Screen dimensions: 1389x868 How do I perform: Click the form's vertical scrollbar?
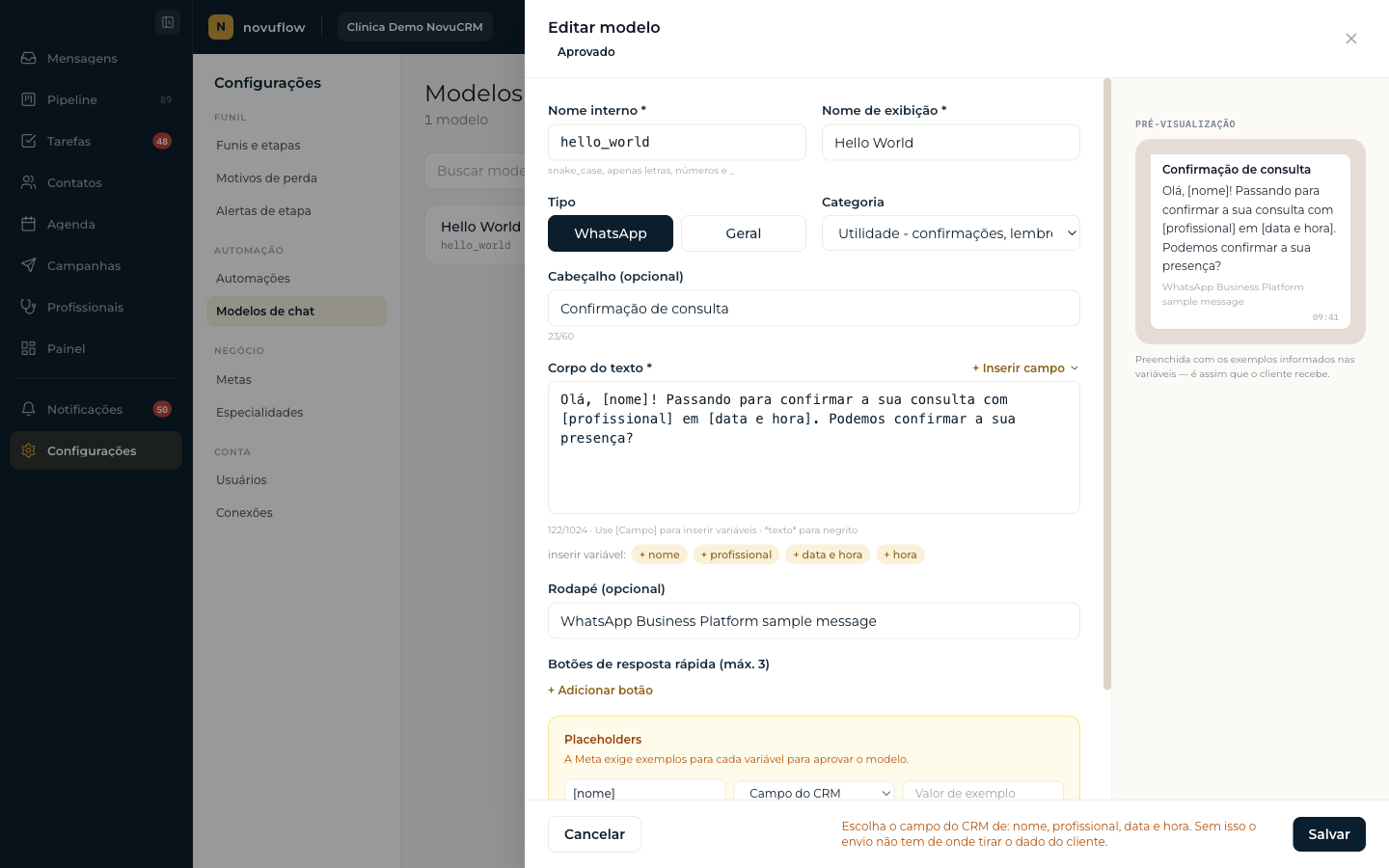1107,384
